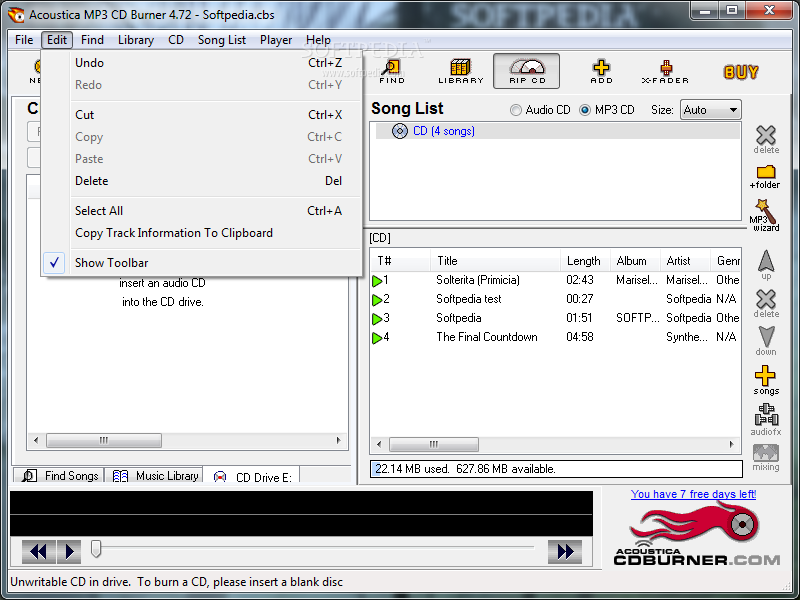Play track 2 Softpedia test green arrow

[377, 299]
